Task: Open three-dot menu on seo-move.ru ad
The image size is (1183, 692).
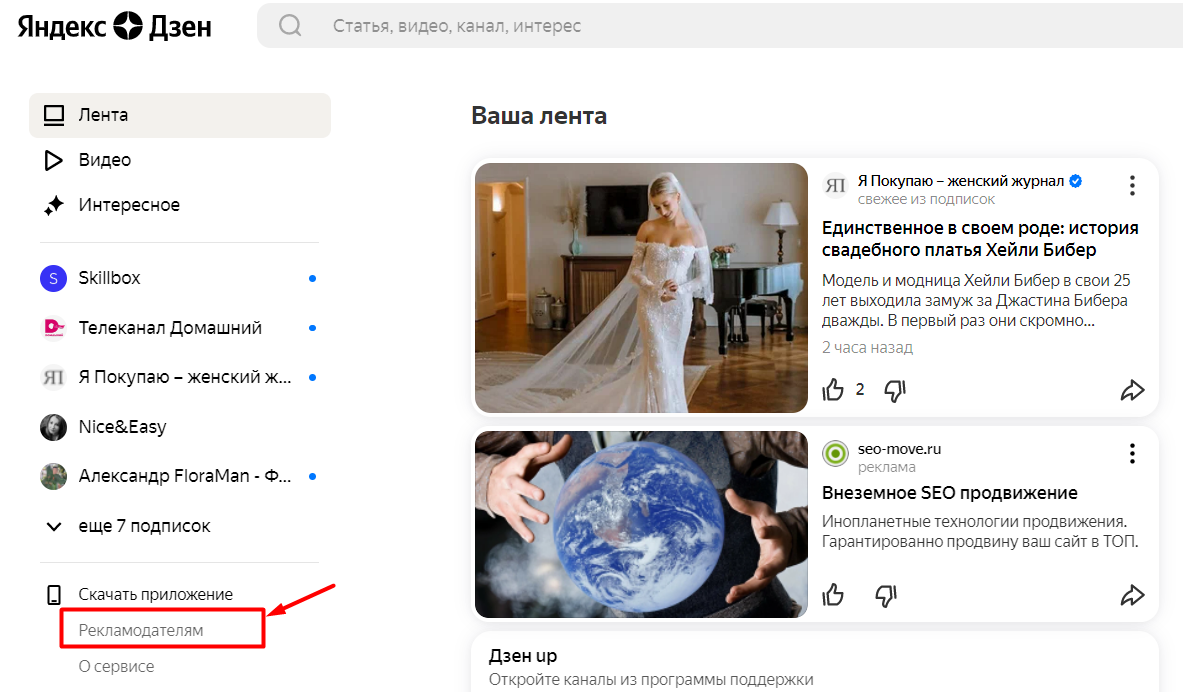Action: [x=1132, y=453]
